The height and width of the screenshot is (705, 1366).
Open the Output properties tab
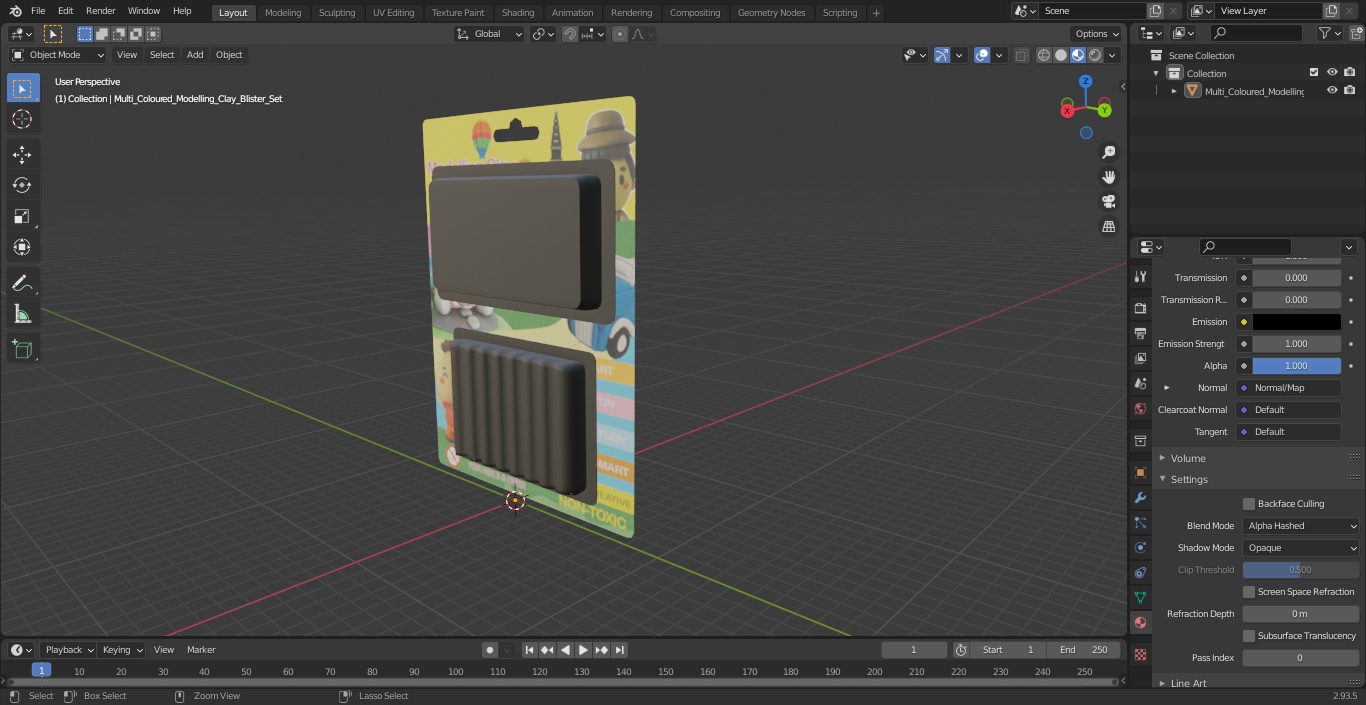point(1140,333)
